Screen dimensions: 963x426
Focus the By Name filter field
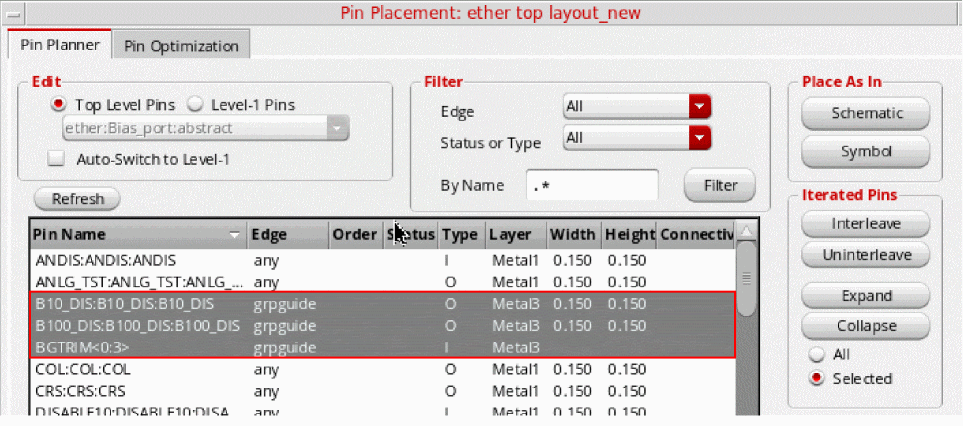click(x=592, y=185)
